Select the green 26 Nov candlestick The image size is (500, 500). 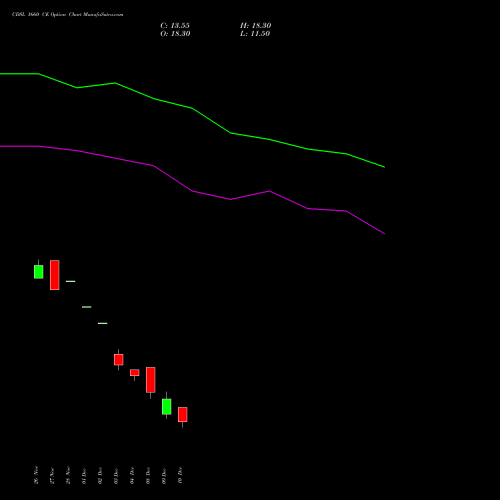39,272
